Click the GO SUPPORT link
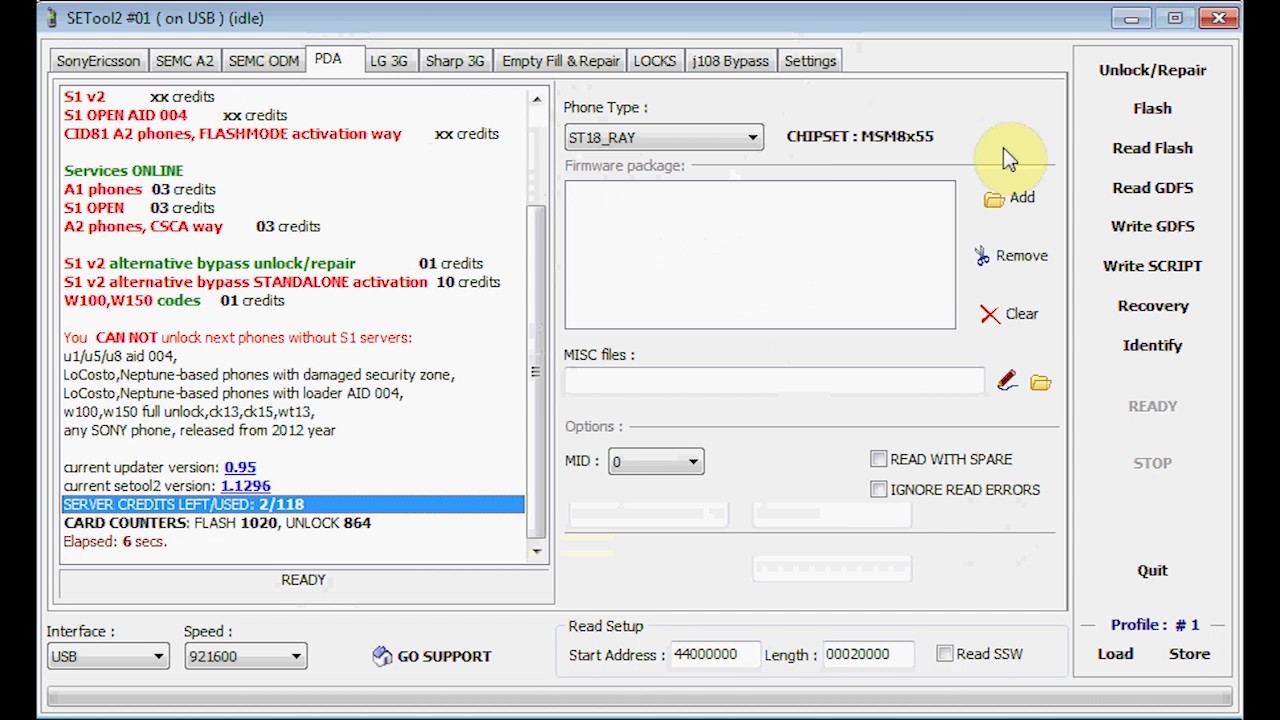Image resolution: width=1280 pixels, height=720 pixels. point(444,656)
